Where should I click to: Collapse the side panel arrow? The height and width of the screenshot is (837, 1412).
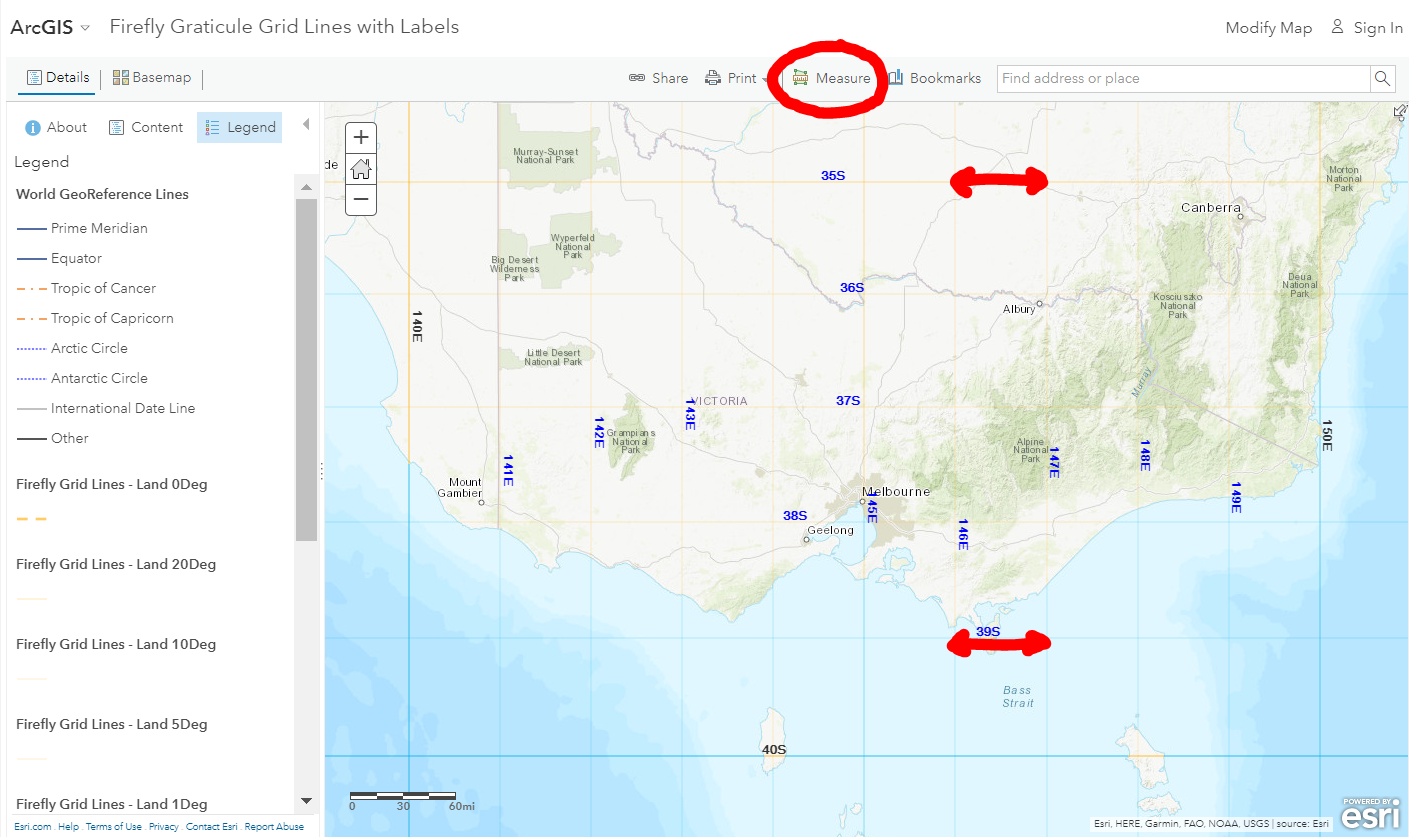click(306, 124)
